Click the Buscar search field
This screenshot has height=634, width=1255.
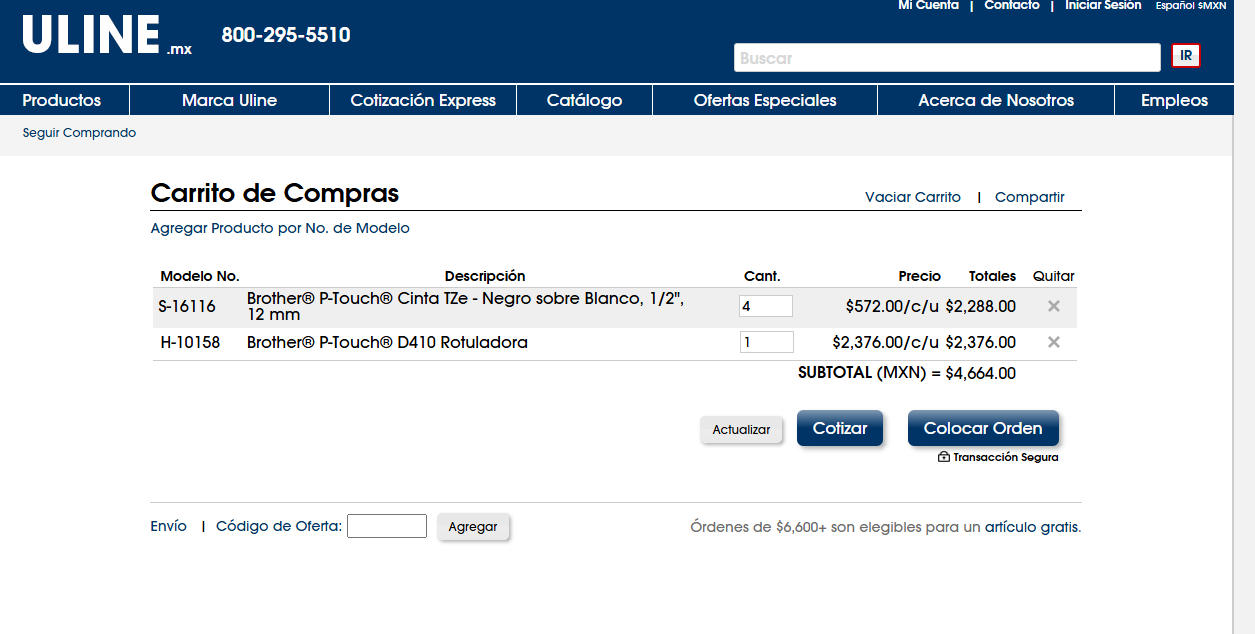click(x=946, y=58)
